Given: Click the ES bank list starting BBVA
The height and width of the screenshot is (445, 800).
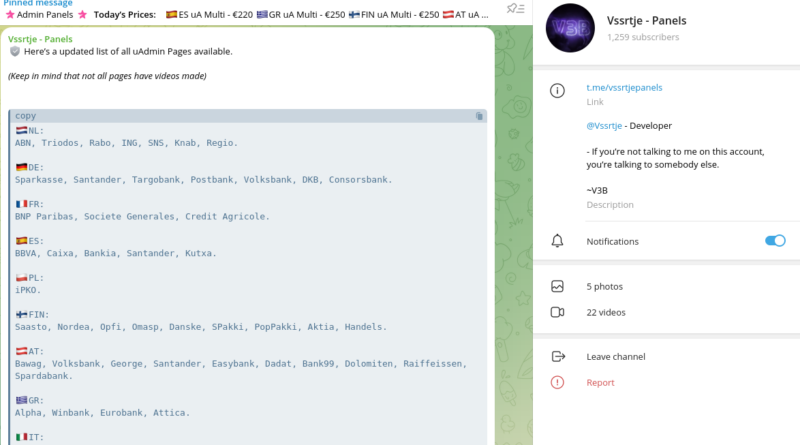Looking at the screenshot, I should tap(115, 253).
